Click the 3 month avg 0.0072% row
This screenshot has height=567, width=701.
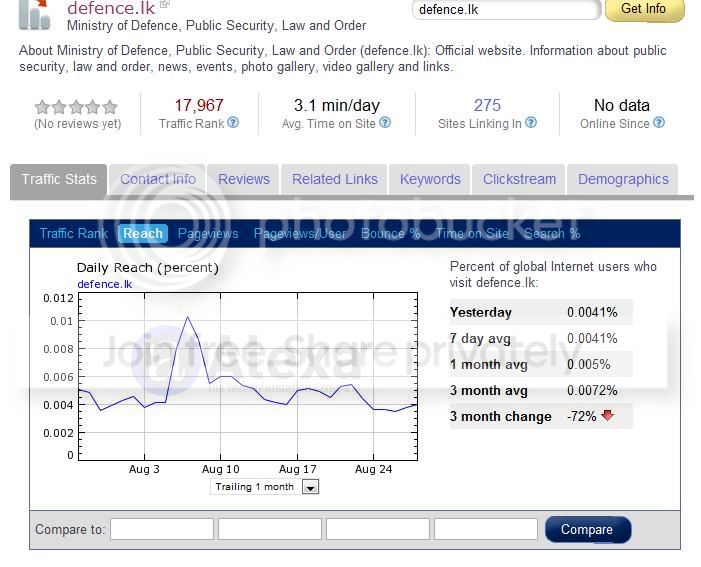pyautogui.click(x=541, y=390)
